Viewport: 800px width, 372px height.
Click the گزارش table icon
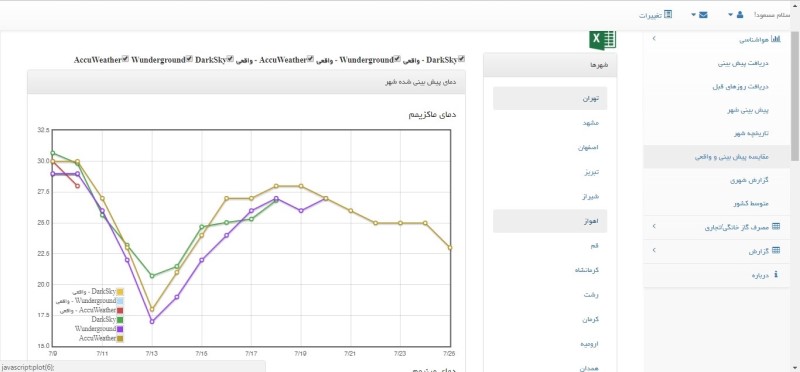pyautogui.click(x=776, y=250)
